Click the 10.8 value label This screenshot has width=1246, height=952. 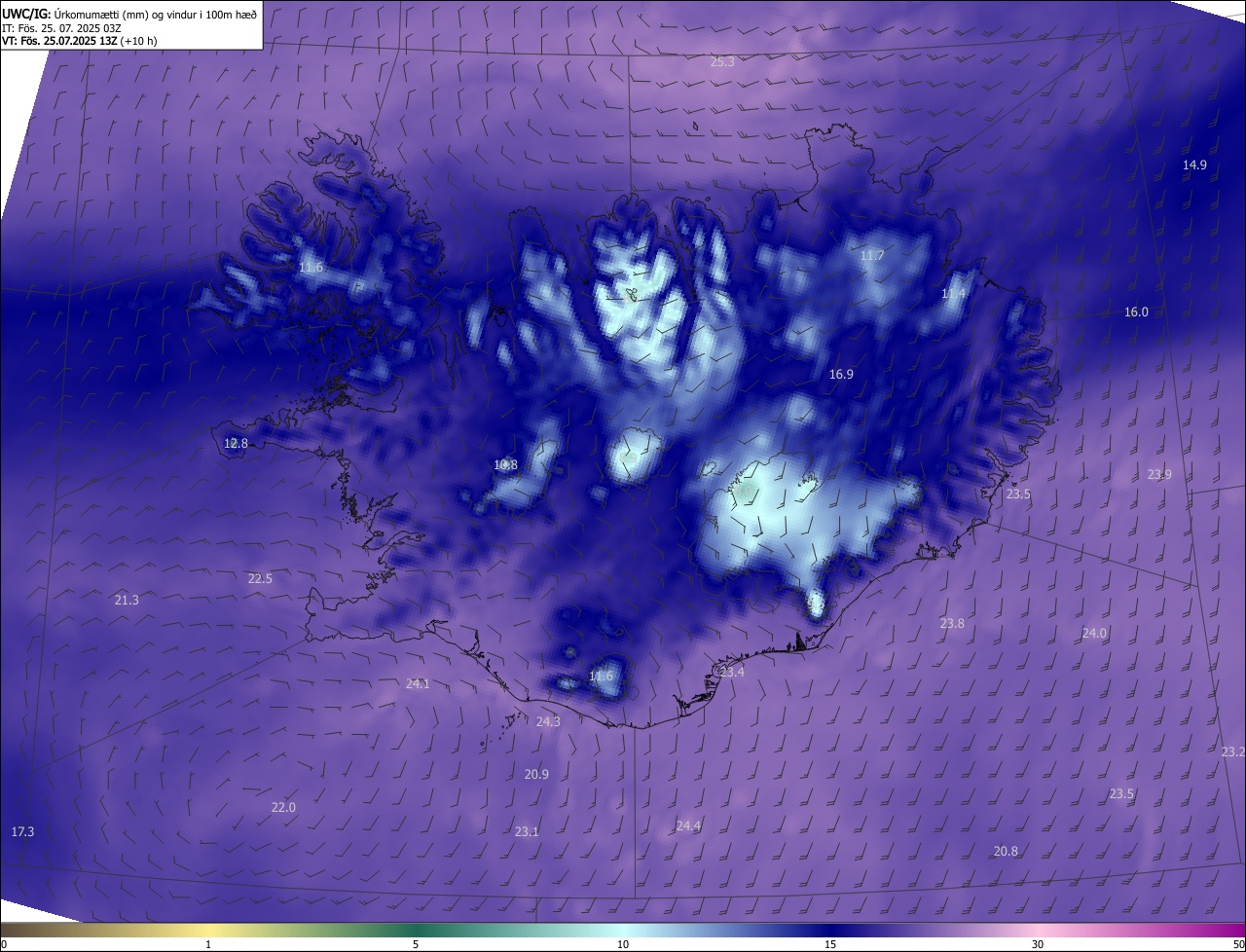coord(505,464)
